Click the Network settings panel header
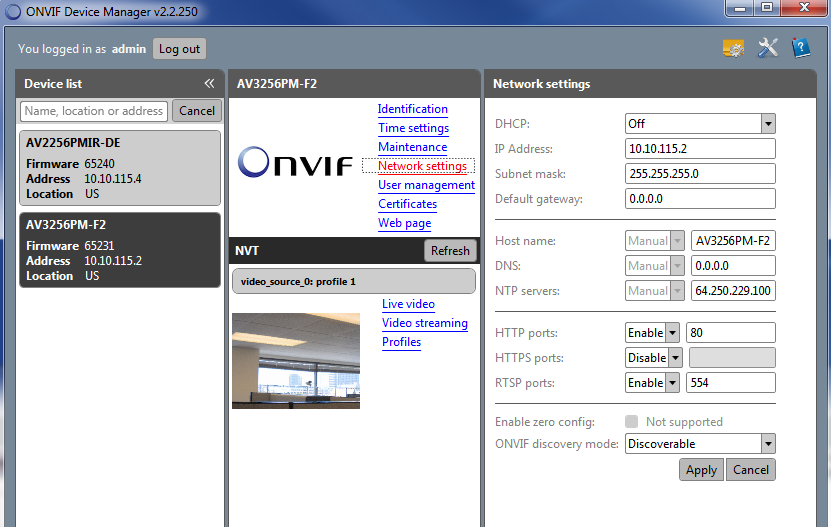831x527 pixels. tap(650, 84)
